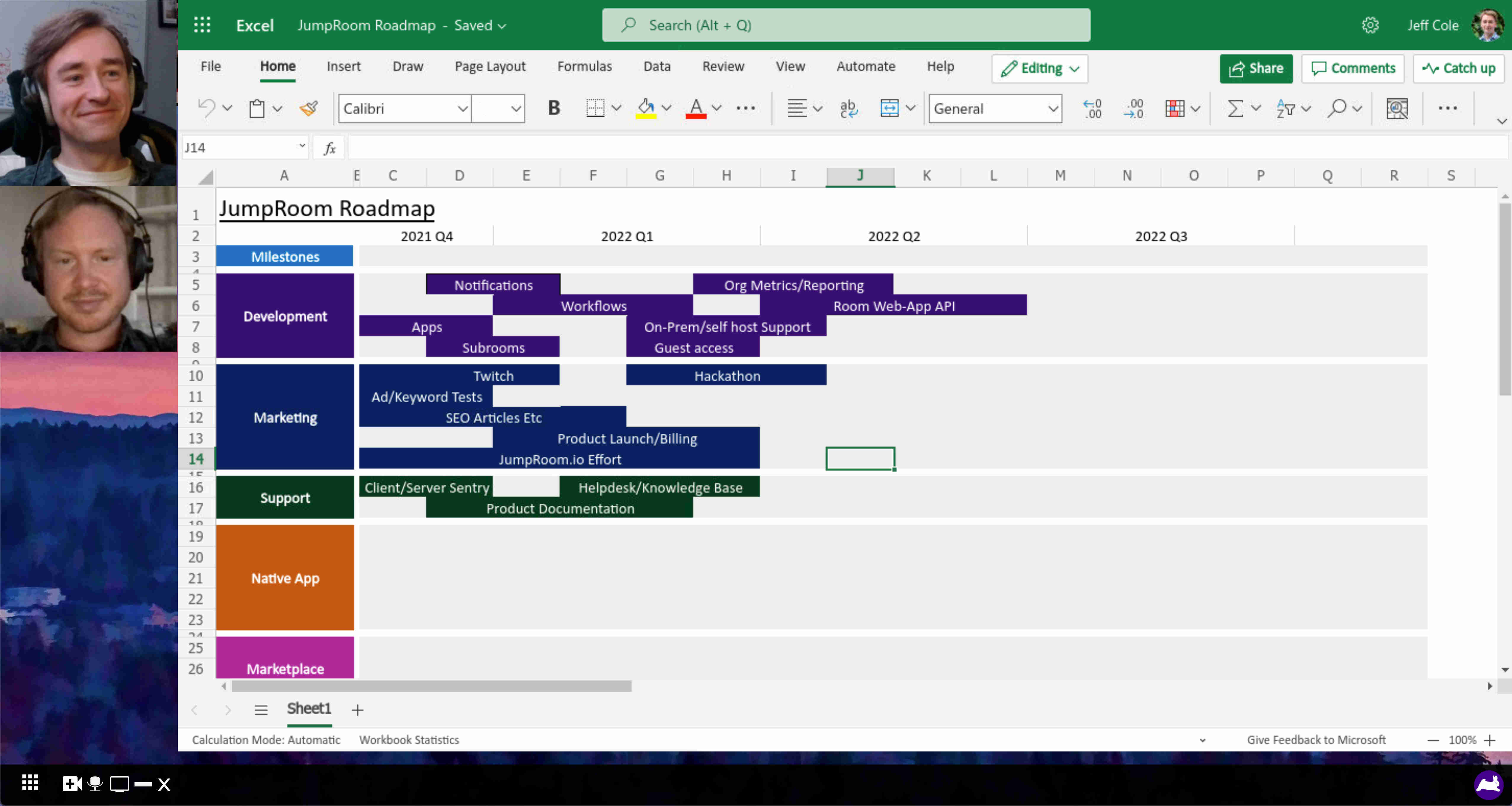Image resolution: width=1512 pixels, height=806 pixels.
Task: Switch to the Page Layout tab
Action: 490,66
